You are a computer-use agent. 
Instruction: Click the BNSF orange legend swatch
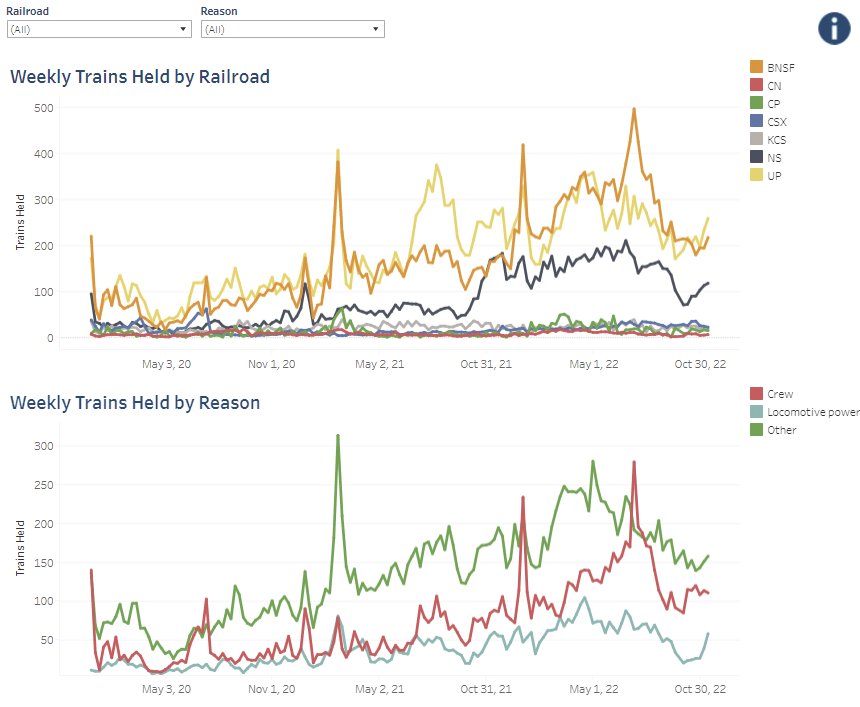(757, 67)
